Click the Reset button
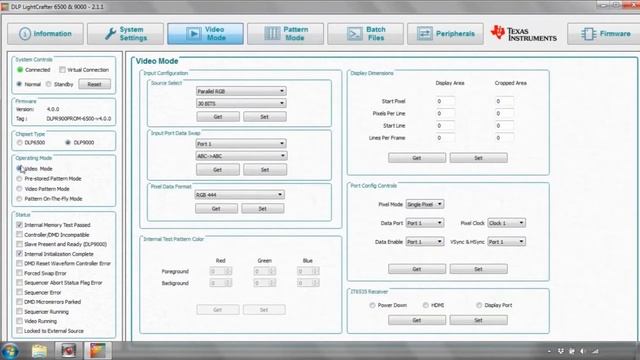Image resolution: width=640 pixels, height=360 pixels. (x=94, y=84)
